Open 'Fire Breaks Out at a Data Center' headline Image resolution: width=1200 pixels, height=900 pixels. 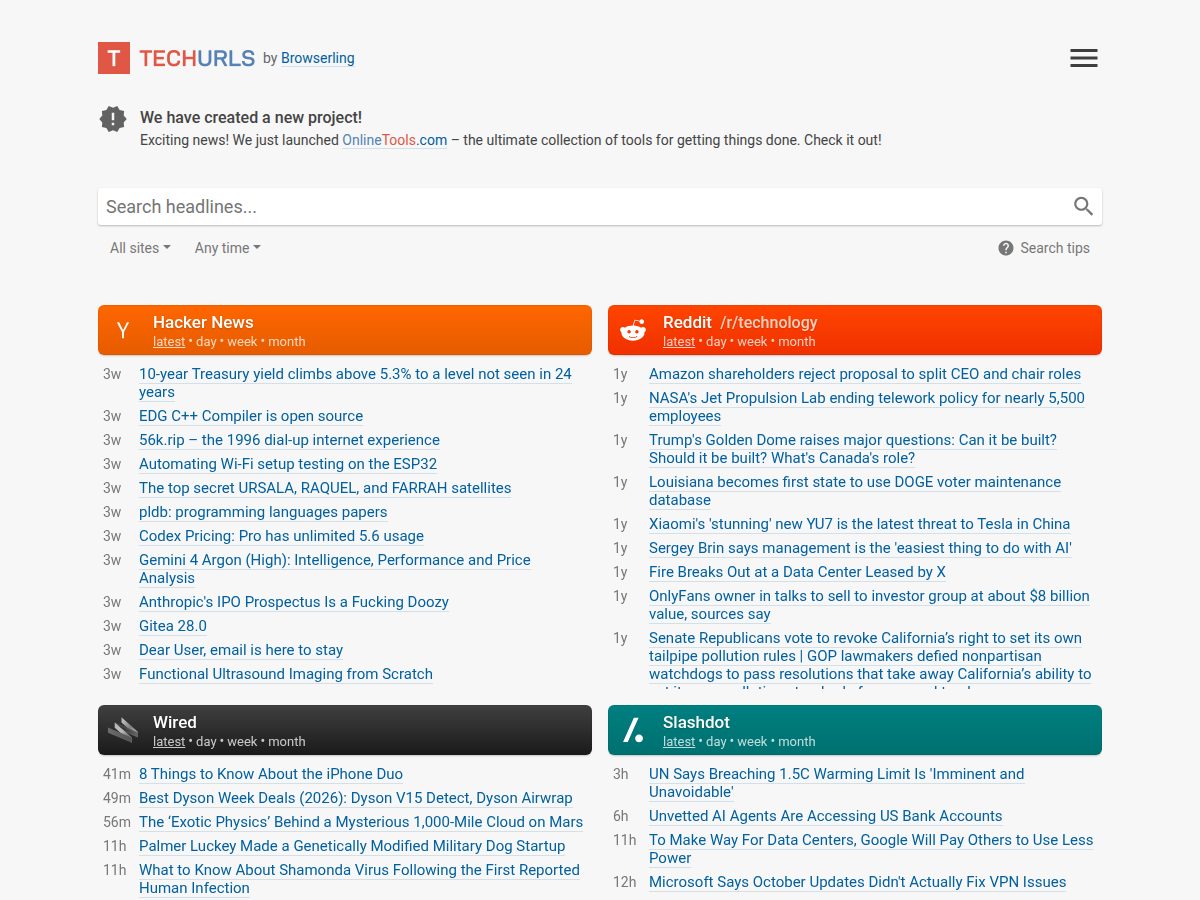pyautogui.click(x=797, y=572)
